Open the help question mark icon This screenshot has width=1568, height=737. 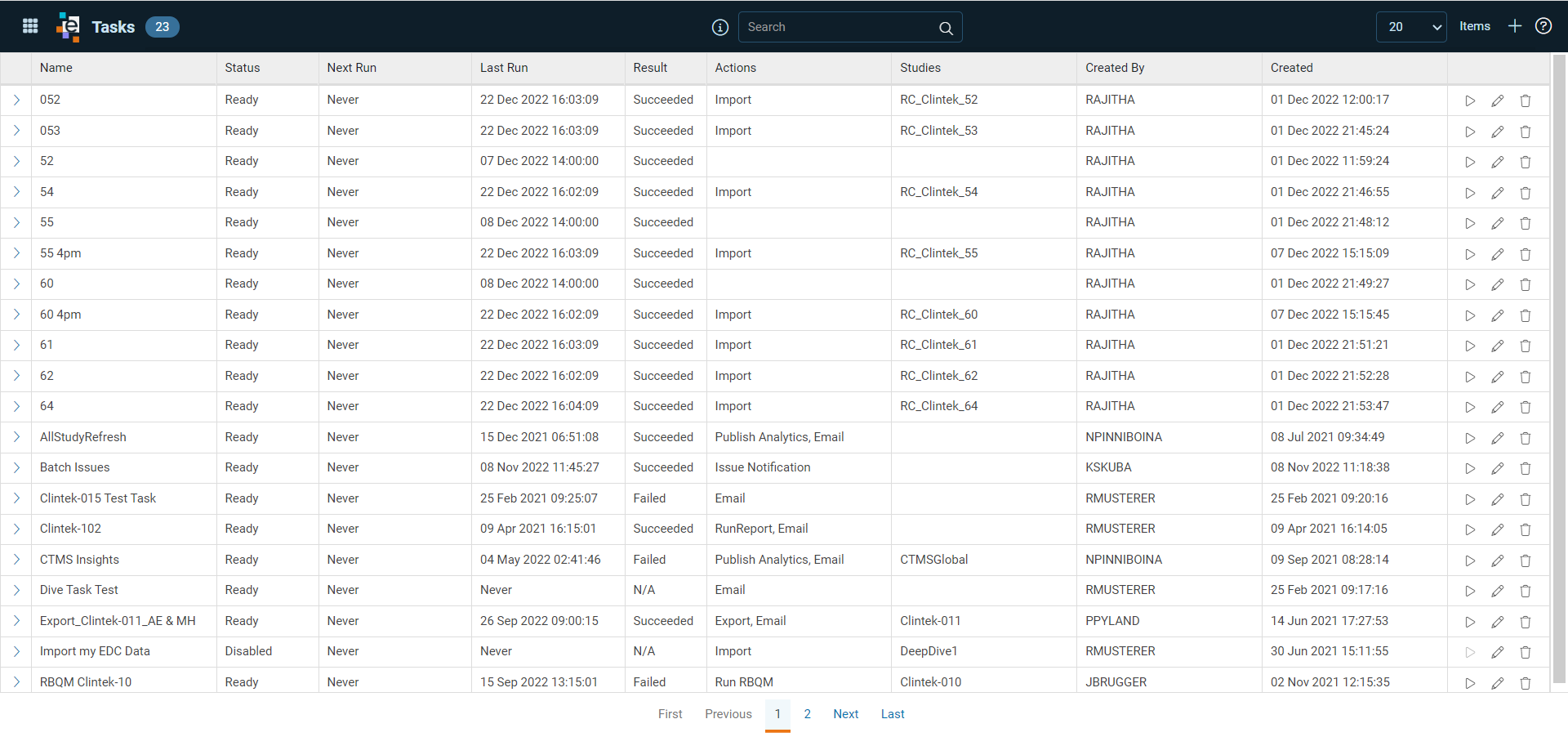click(1543, 26)
